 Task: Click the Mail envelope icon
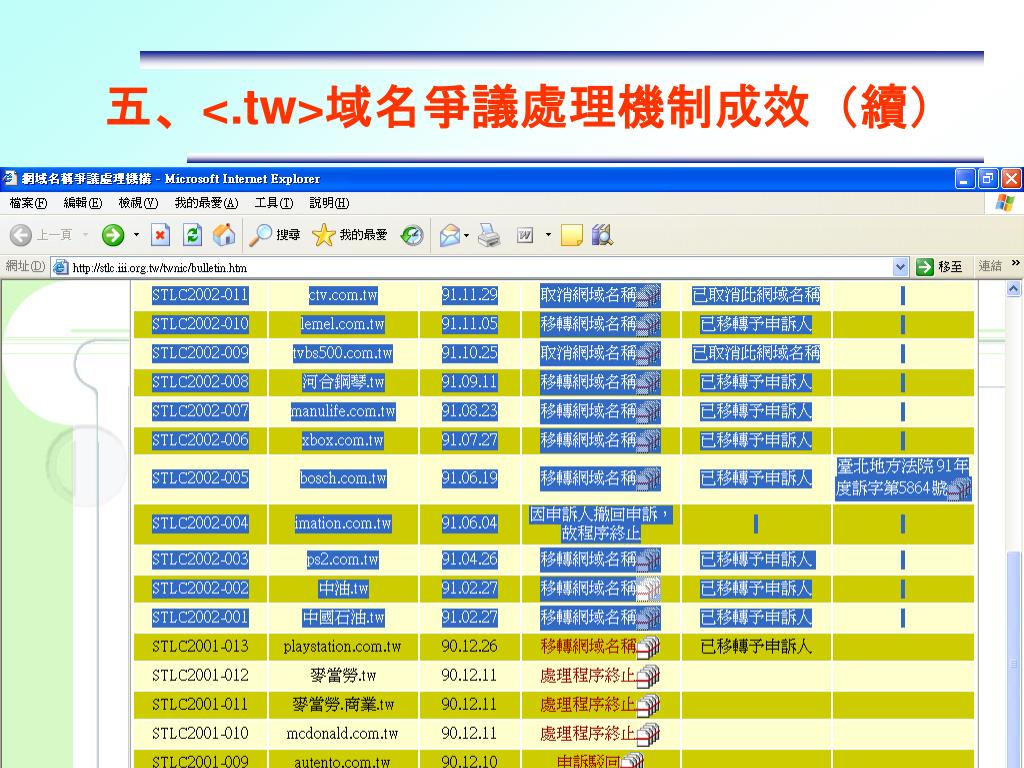point(450,234)
